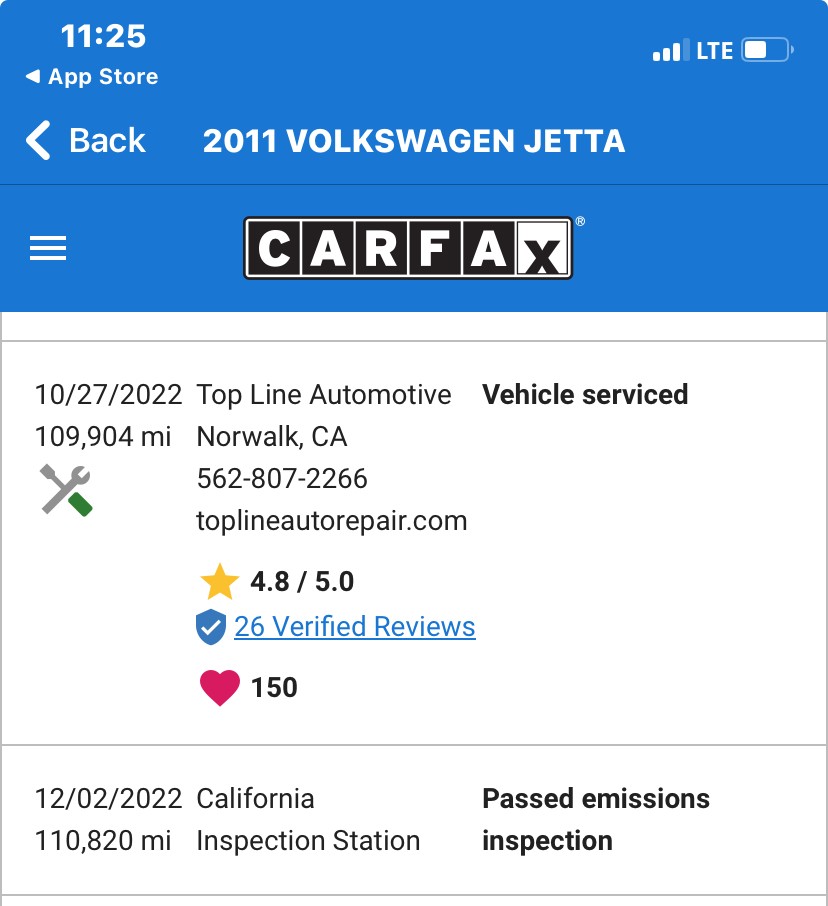Tap the 2011 VOLKSWAGEN JETTA title

(x=414, y=141)
